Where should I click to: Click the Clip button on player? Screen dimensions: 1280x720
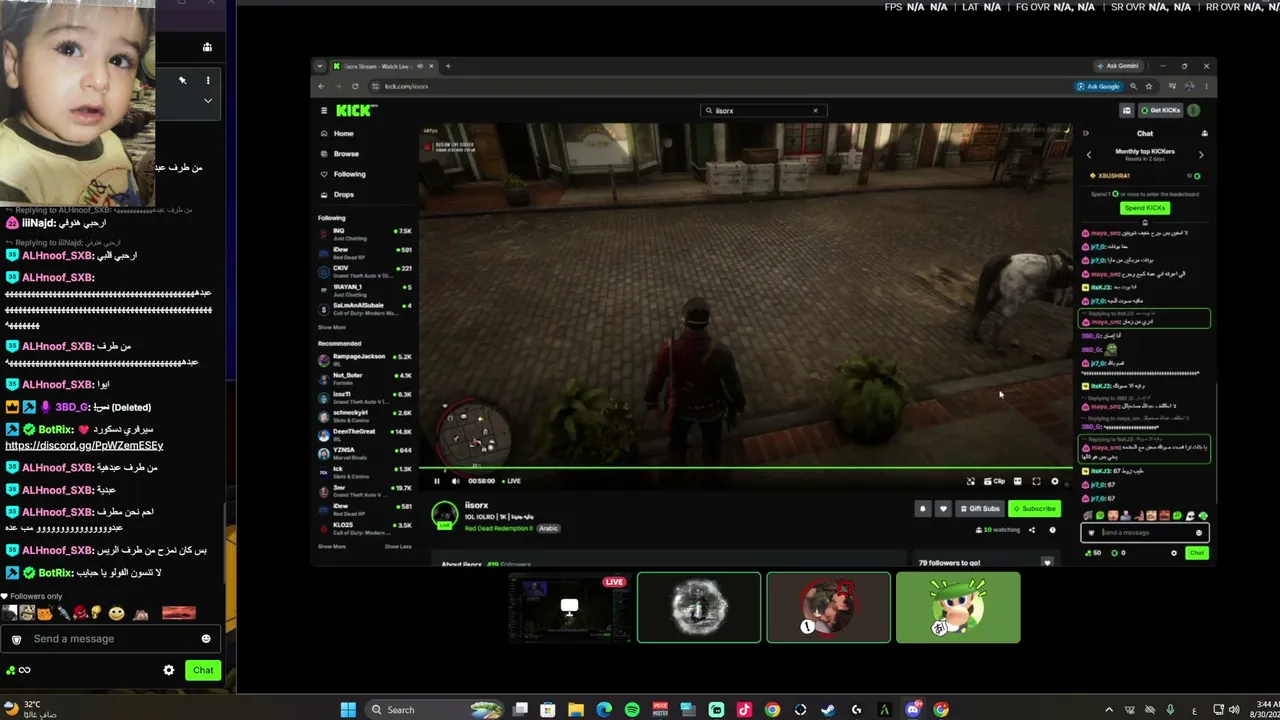(993, 481)
